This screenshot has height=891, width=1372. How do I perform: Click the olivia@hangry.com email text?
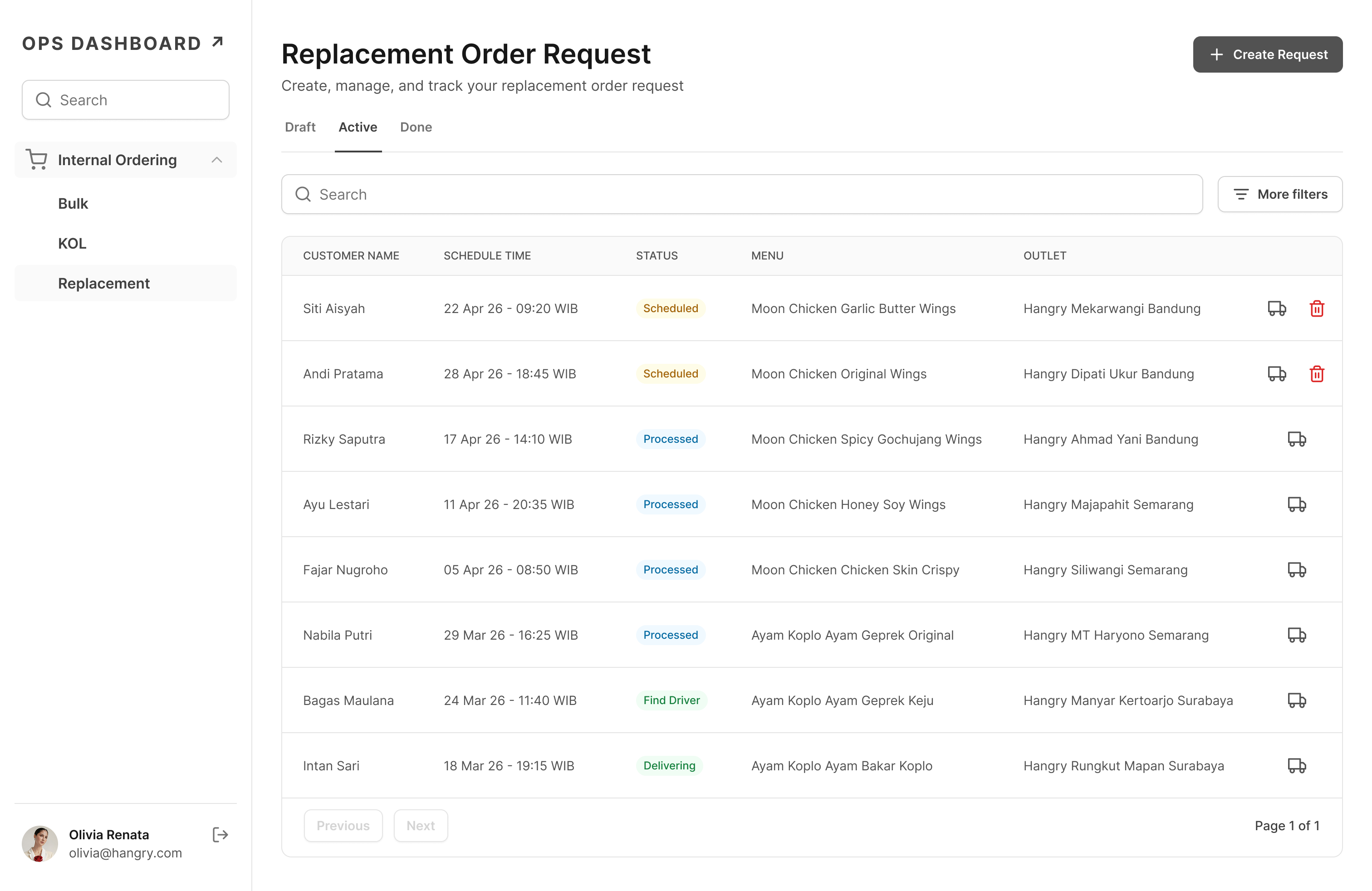click(x=126, y=852)
